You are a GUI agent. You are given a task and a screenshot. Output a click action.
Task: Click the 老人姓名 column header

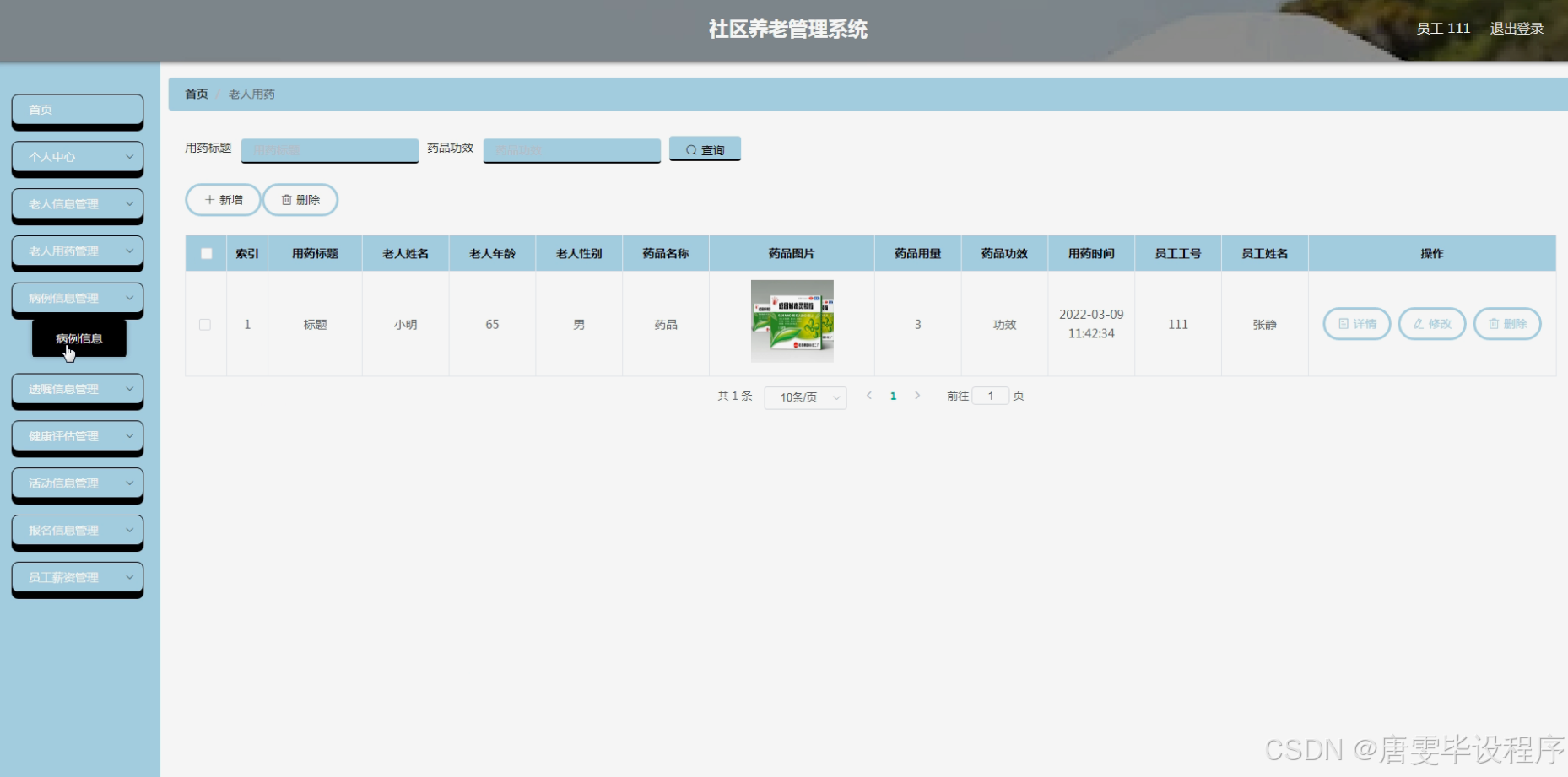pos(406,254)
